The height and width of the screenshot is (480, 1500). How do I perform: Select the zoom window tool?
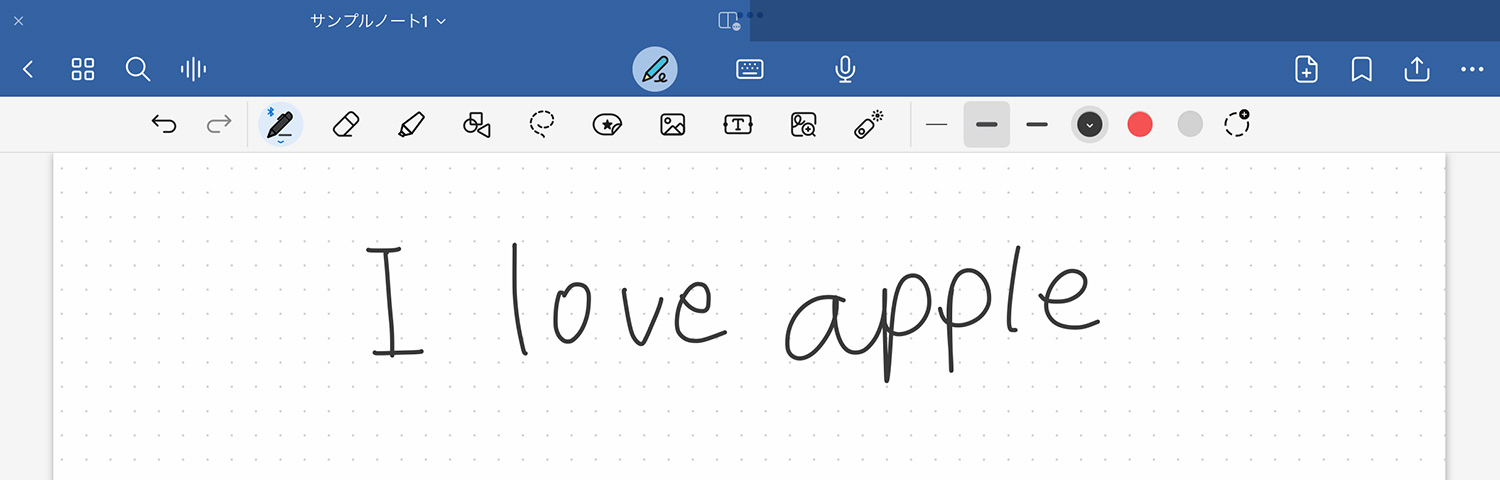[803, 124]
